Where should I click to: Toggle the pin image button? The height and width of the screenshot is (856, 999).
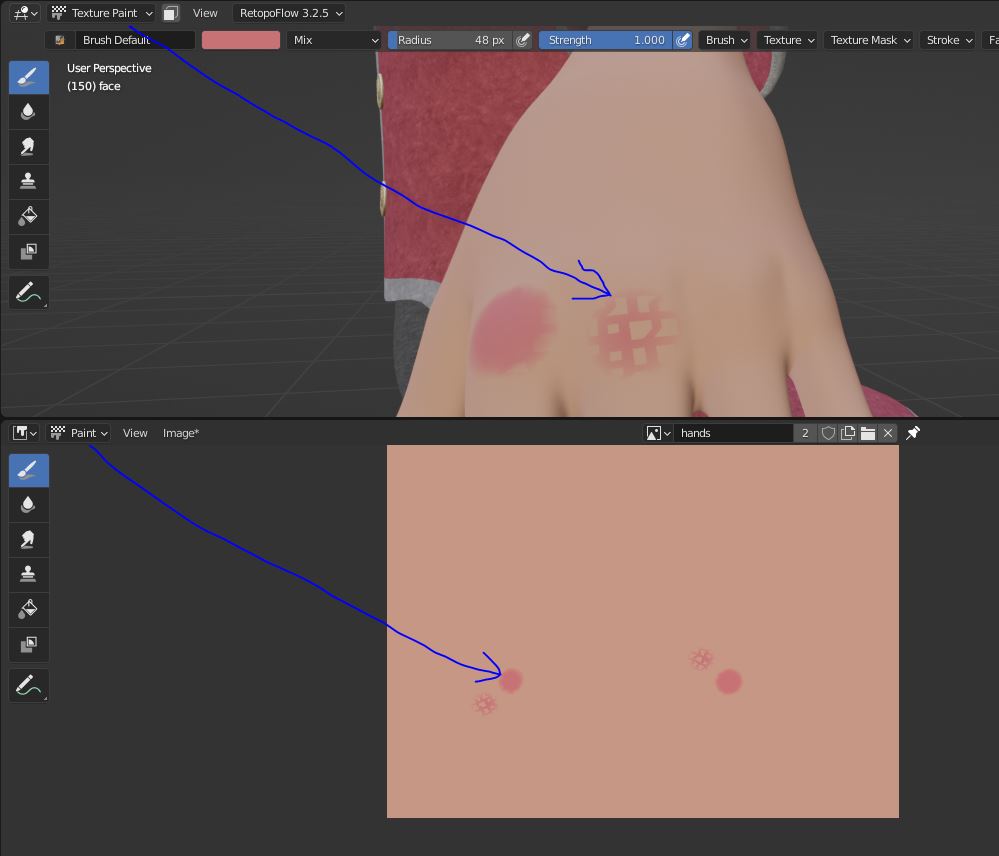click(x=913, y=433)
